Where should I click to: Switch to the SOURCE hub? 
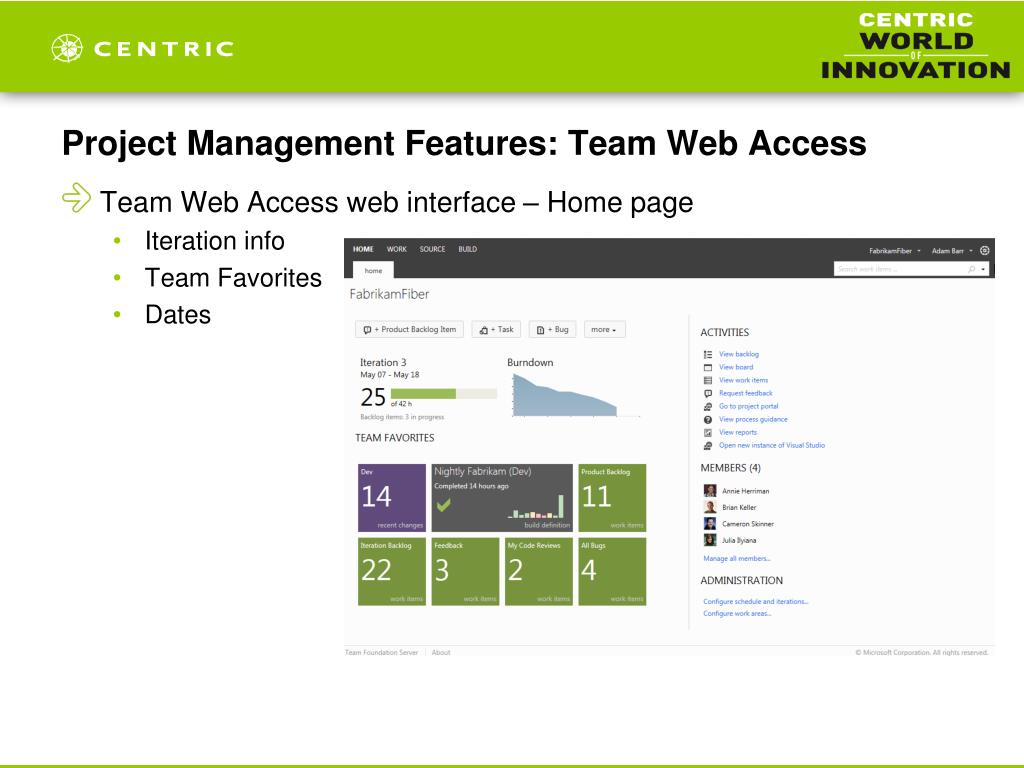pos(432,249)
